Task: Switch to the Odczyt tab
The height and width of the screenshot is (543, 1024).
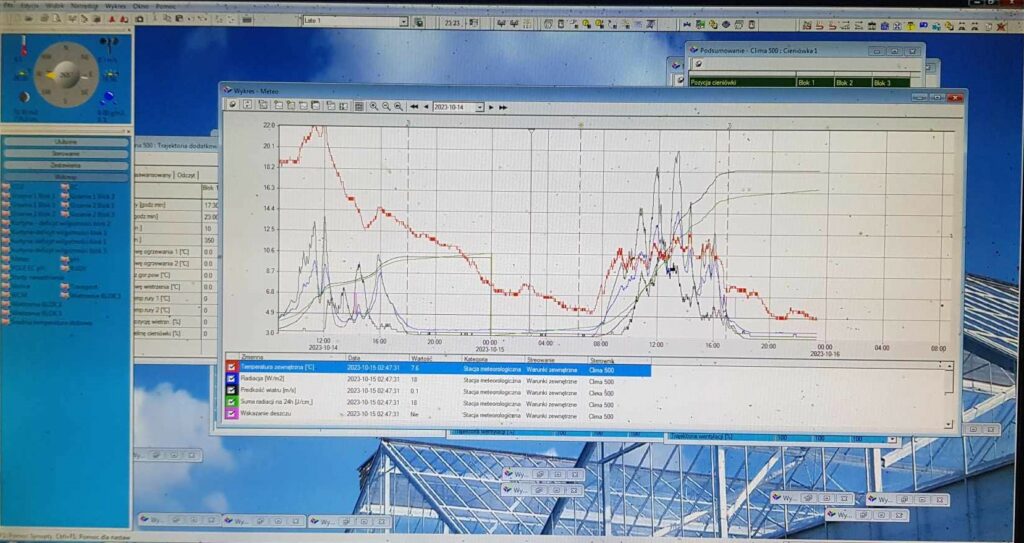Action: 186,174
